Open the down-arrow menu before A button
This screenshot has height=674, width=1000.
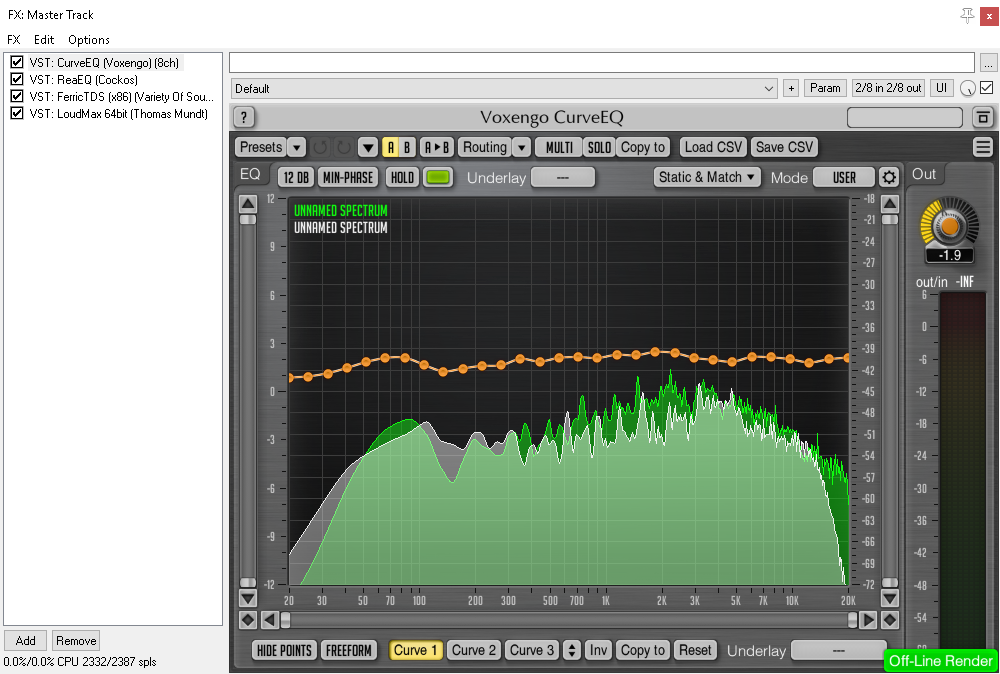click(367, 147)
